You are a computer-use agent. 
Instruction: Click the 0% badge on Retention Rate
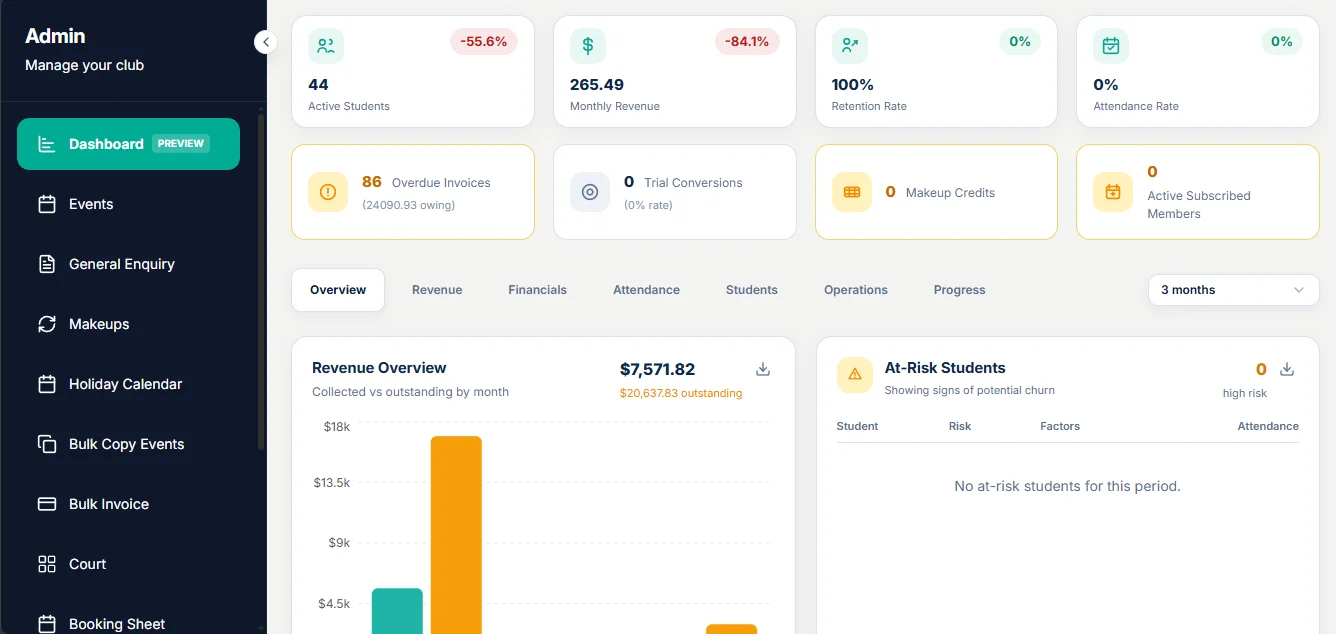pyautogui.click(x=1020, y=41)
